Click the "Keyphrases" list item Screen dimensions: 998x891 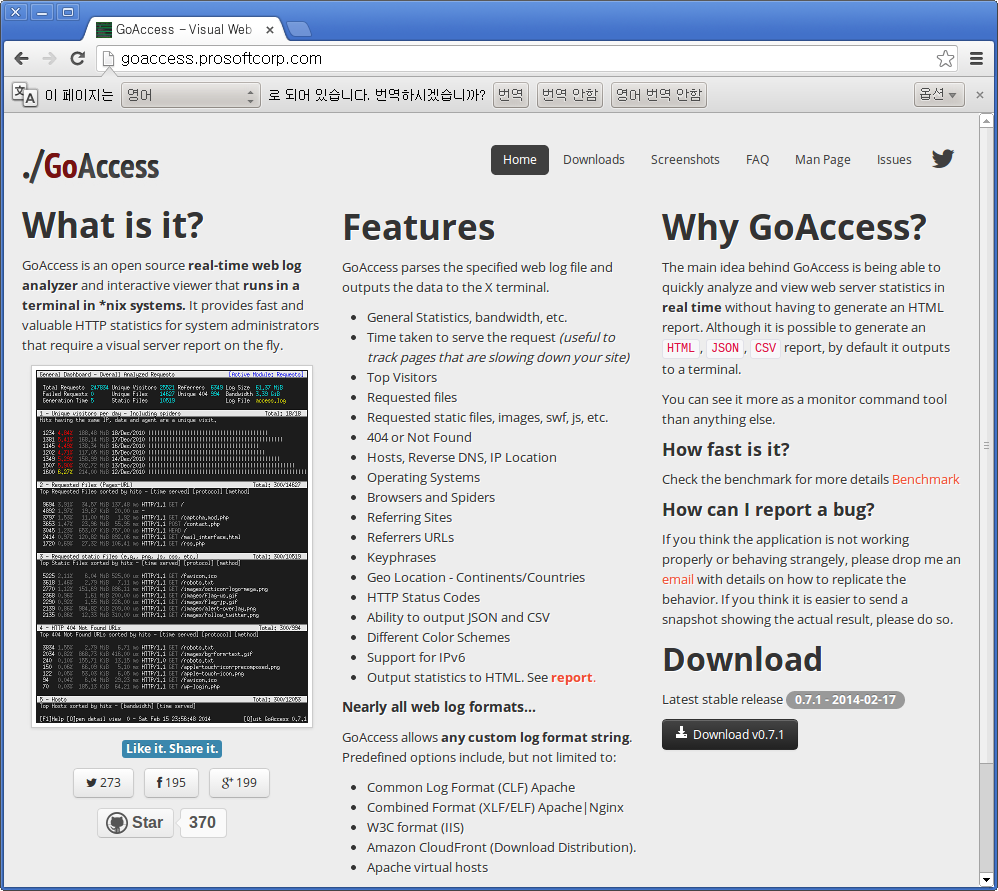click(x=401, y=558)
